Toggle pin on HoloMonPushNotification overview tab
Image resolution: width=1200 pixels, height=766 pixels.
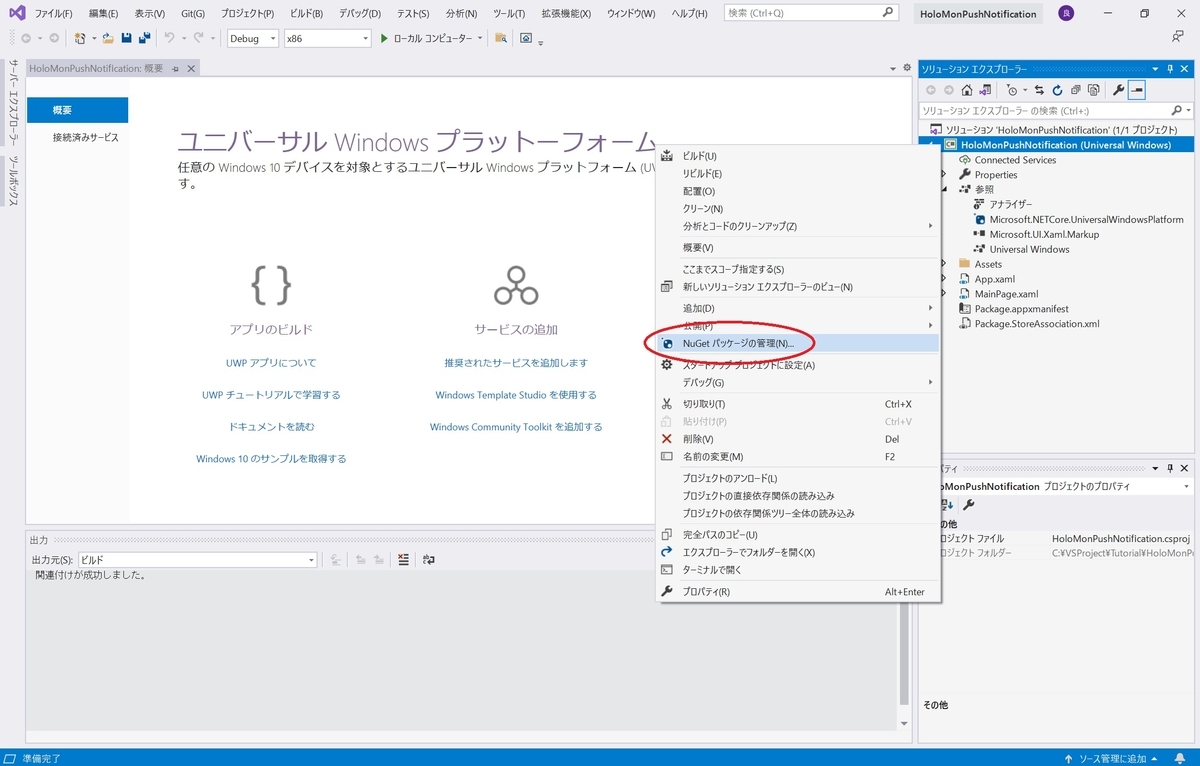click(x=175, y=68)
